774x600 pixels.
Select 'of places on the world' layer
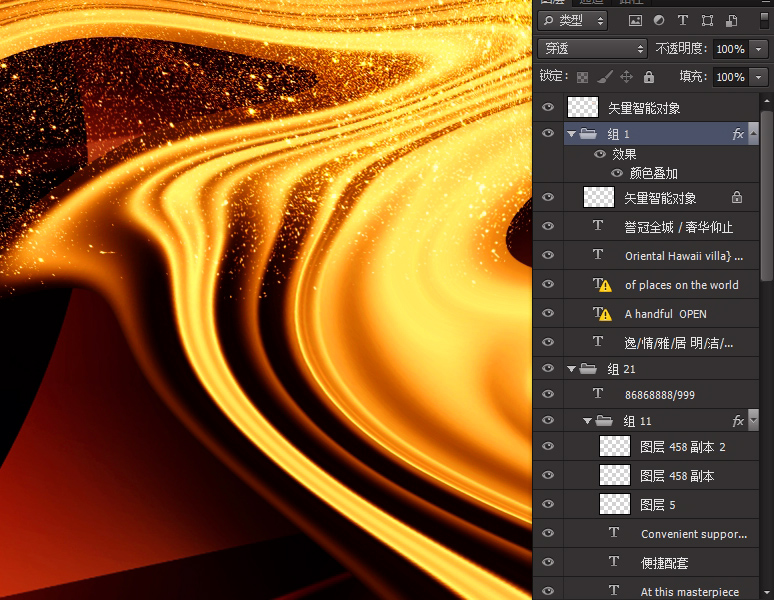(x=661, y=285)
